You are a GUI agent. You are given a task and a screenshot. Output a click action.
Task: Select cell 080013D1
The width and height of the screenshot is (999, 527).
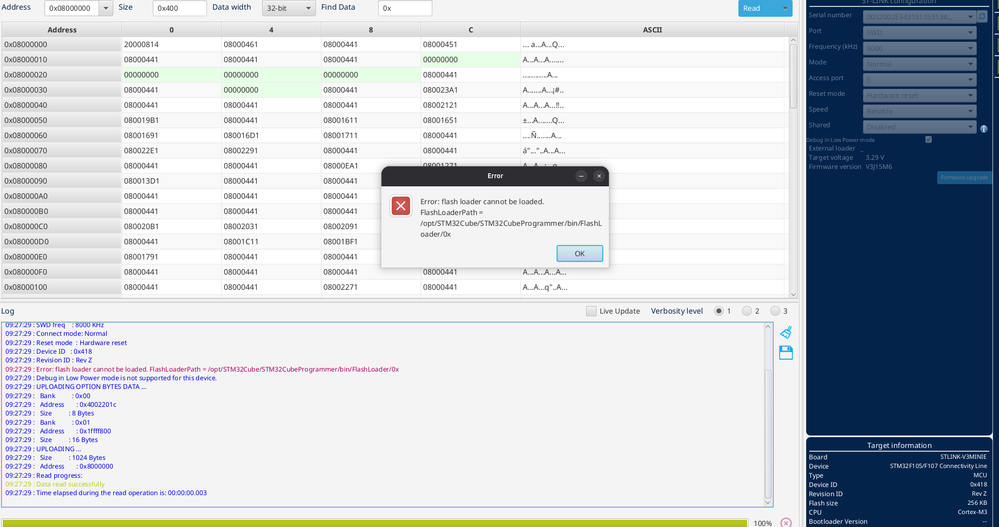171,181
